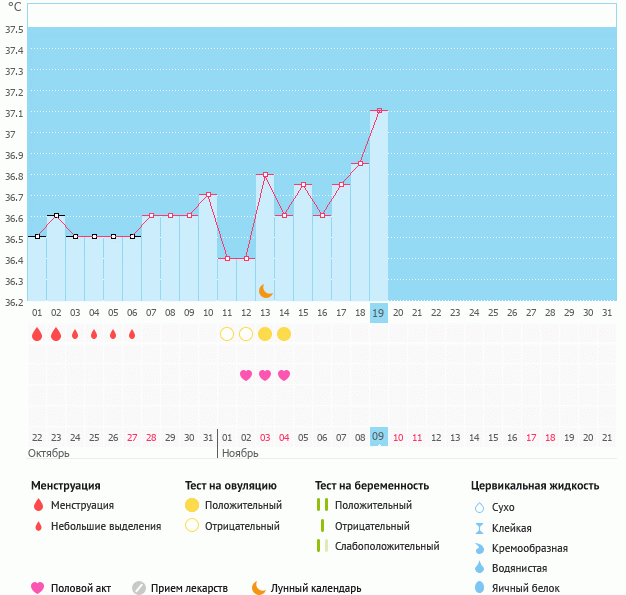Select the filled yellow ovulation circle under day 13
Viewport: 626px width, 595px height.
tap(265, 334)
